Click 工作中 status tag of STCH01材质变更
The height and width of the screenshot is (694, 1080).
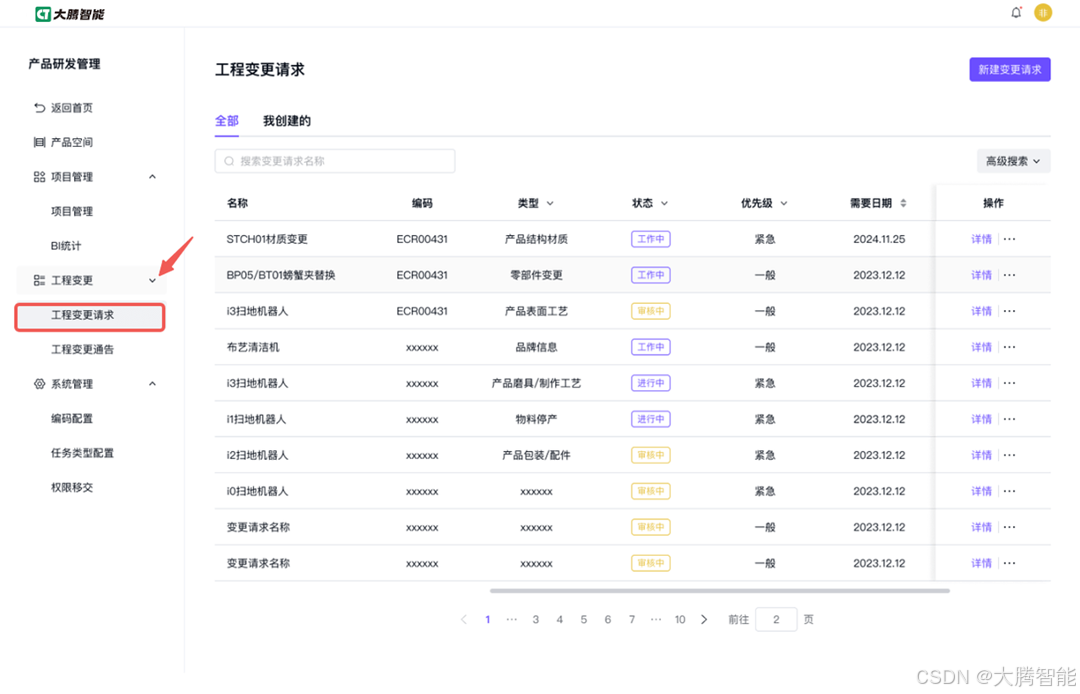point(650,239)
